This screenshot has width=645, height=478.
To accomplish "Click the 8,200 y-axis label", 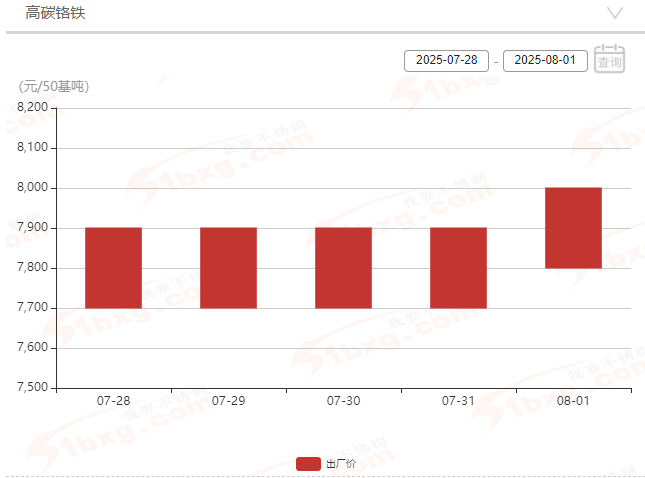I will coord(33,108).
